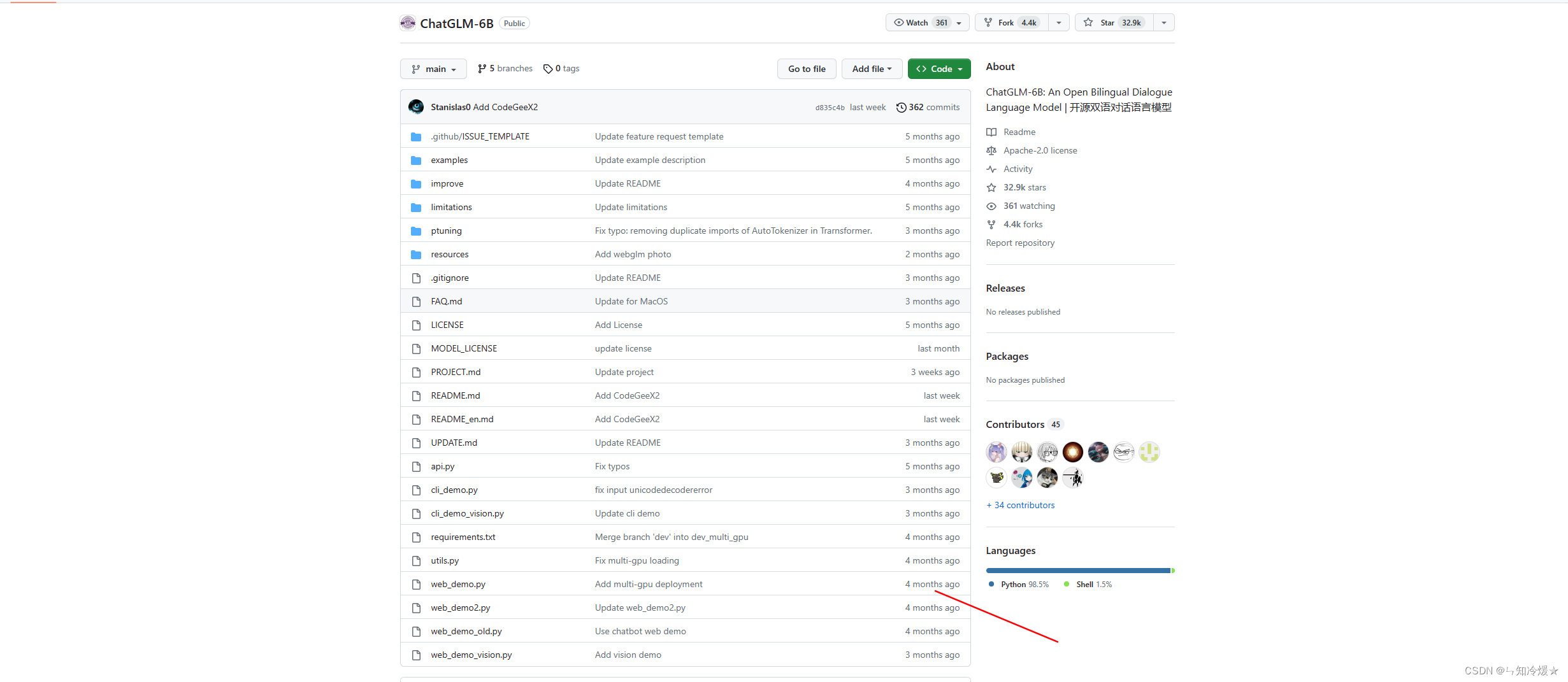Image resolution: width=1568 pixels, height=682 pixels.
Task: Open the Add file dropdown
Action: [872, 69]
